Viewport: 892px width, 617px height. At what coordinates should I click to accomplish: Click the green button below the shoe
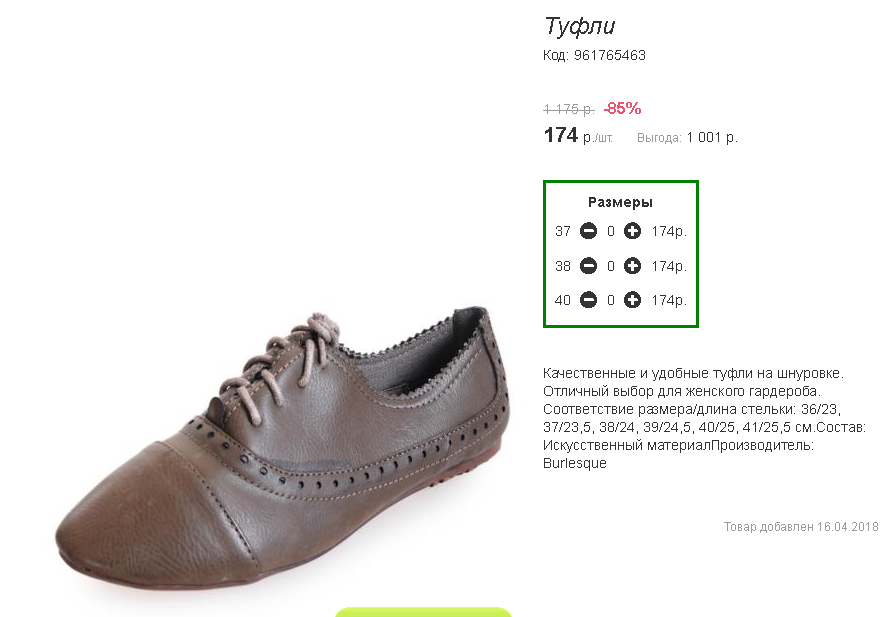(x=423, y=612)
